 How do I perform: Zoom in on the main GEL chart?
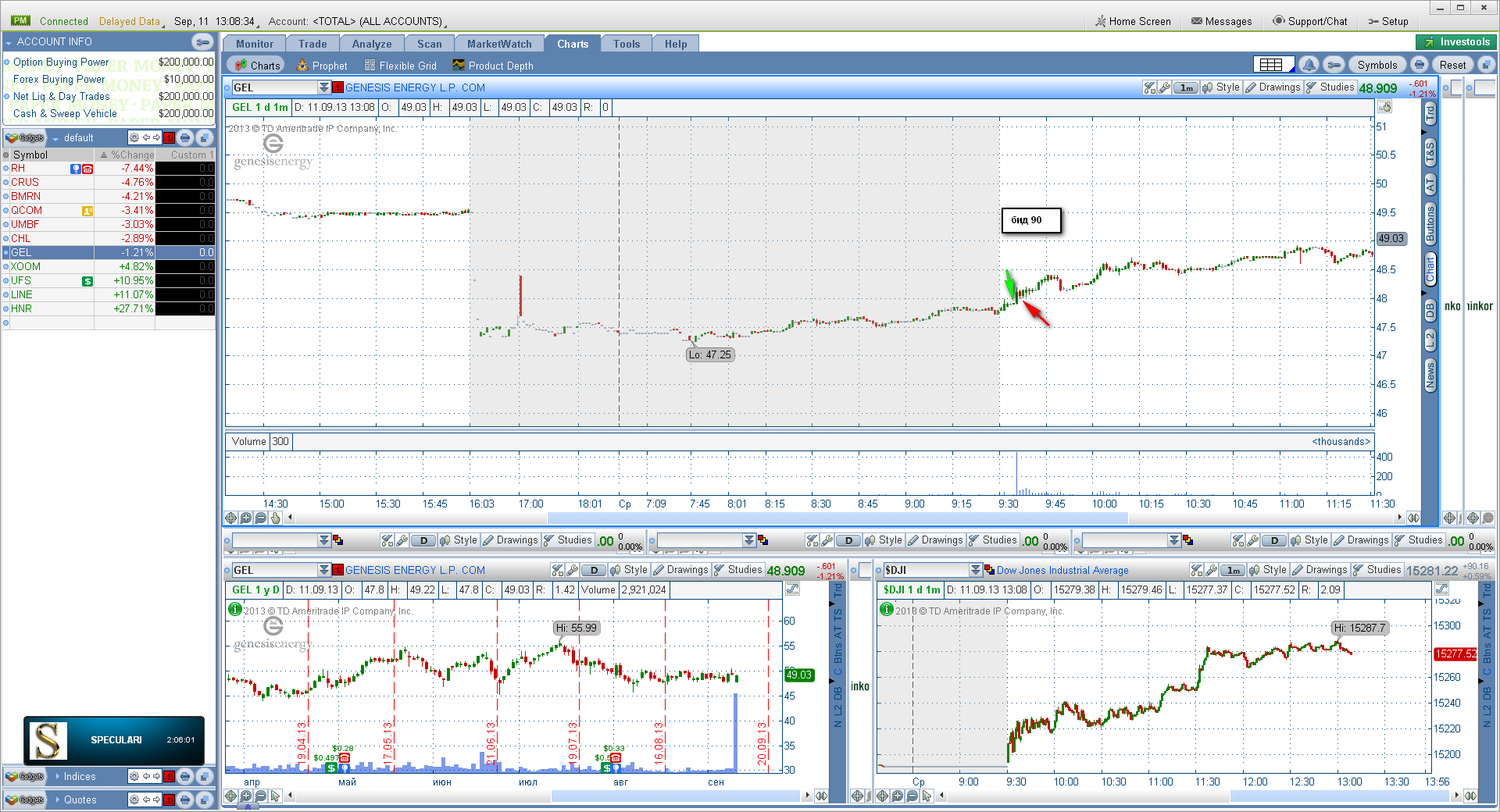click(246, 518)
